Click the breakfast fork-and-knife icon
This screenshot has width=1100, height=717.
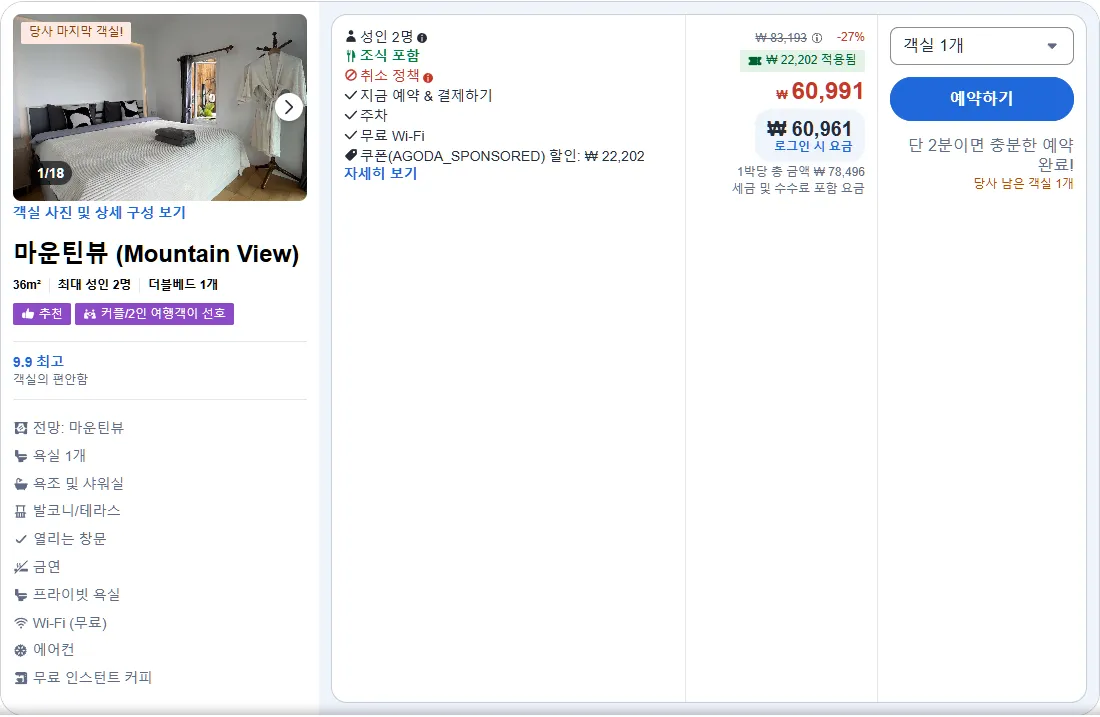click(351, 56)
